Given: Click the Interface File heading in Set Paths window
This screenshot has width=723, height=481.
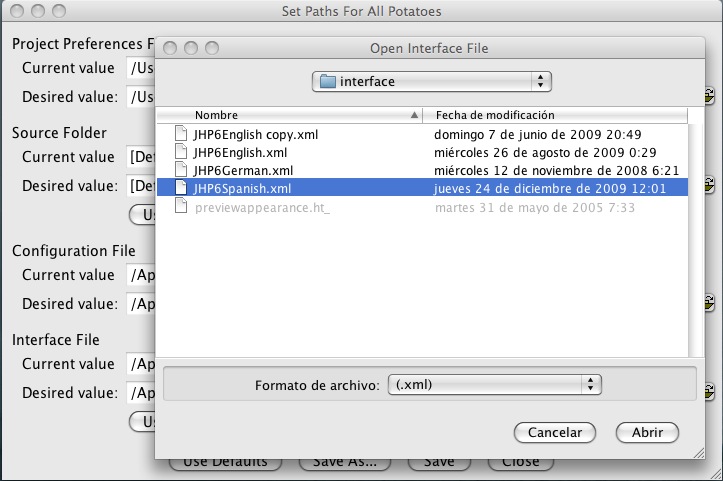Looking at the screenshot, I should coord(56,340).
